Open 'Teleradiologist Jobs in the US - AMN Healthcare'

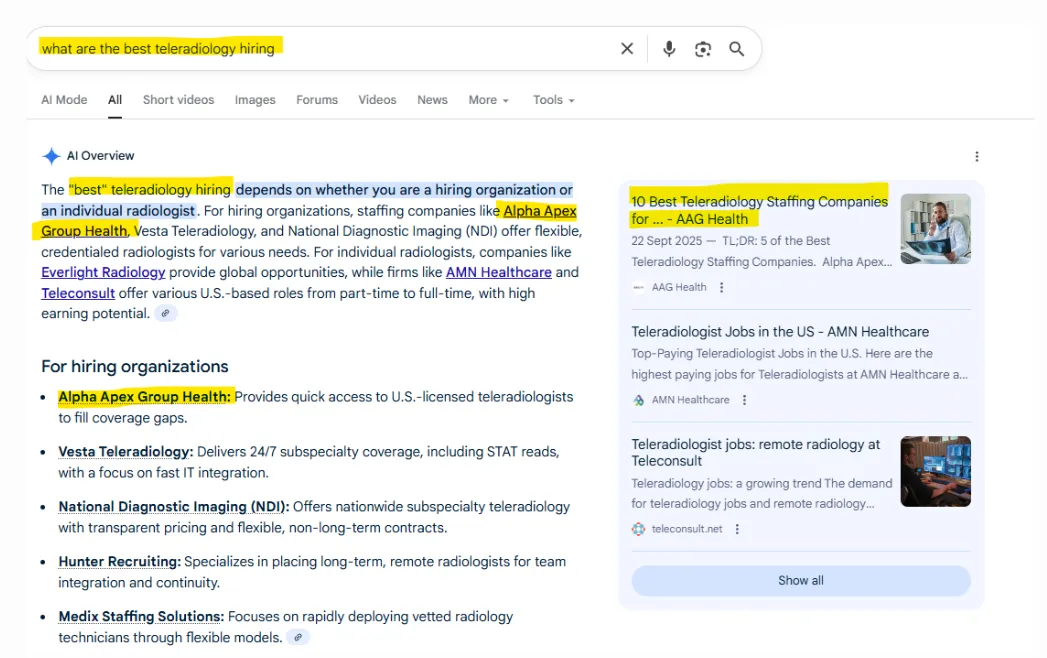(x=780, y=332)
